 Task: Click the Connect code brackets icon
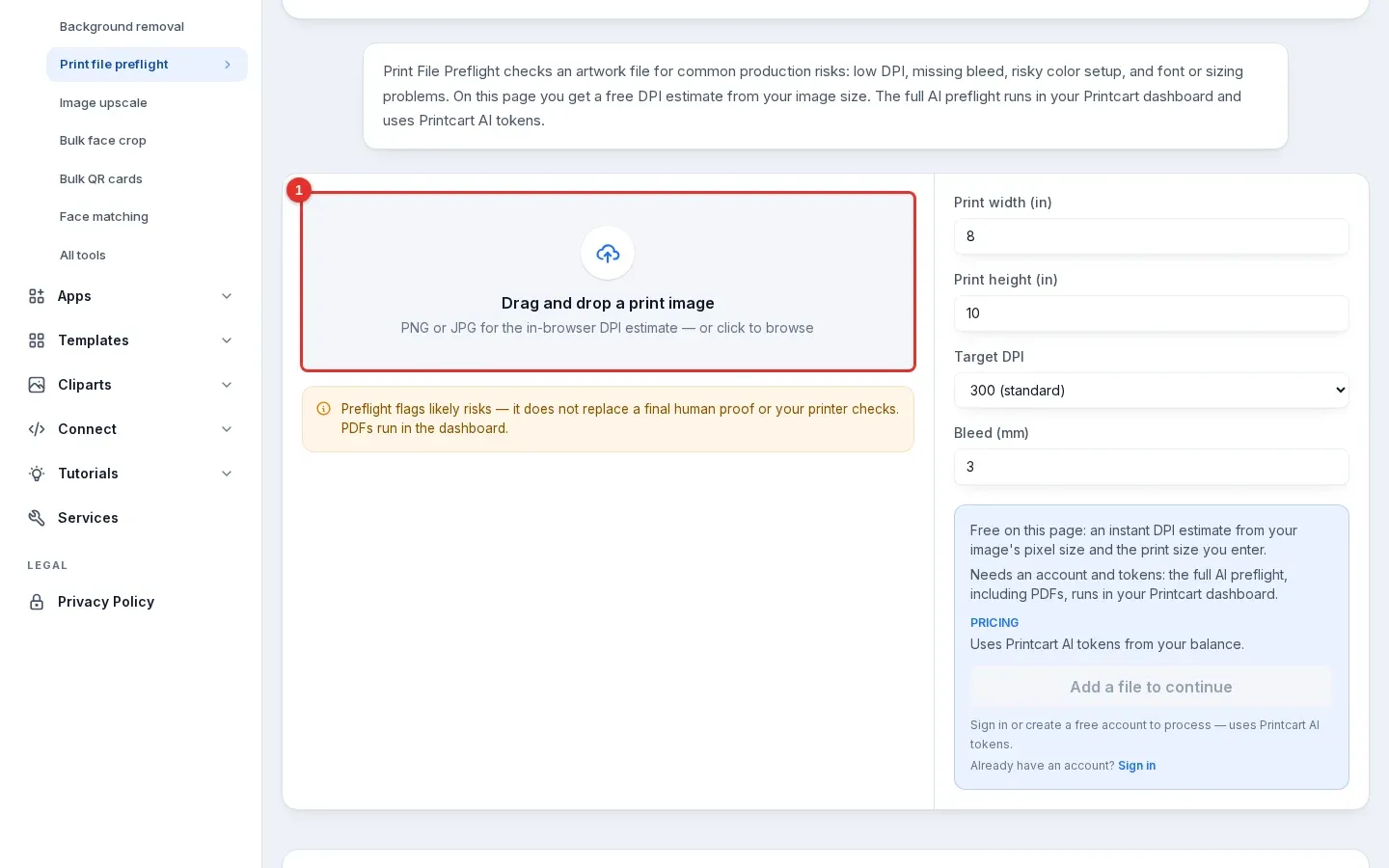click(x=37, y=429)
